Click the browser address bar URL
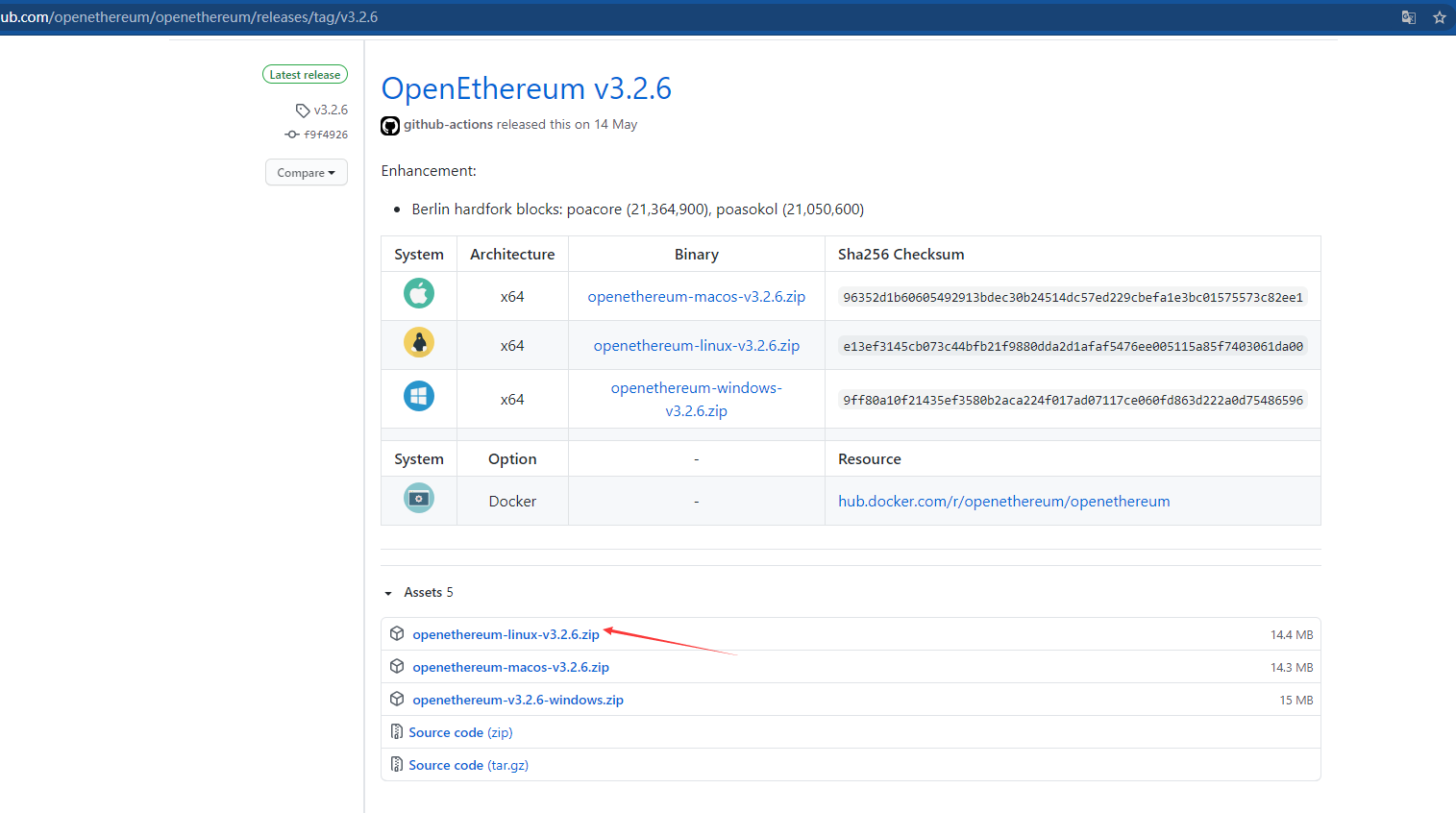The height and width of the screenshot is (813, 1456). point(192,17)
